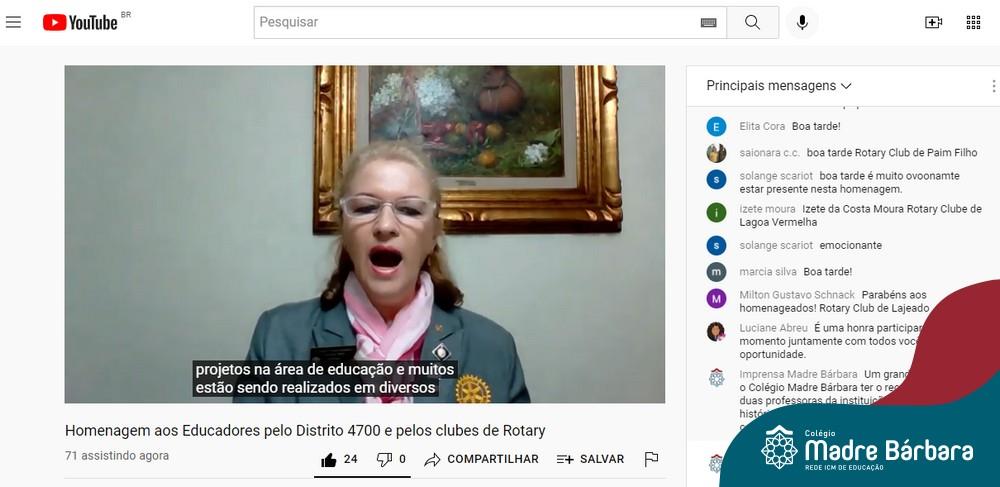This screenshot has height=487, width=1000.
Task: Focus the Pesquisar search field
Action: (x=490, y=22)
